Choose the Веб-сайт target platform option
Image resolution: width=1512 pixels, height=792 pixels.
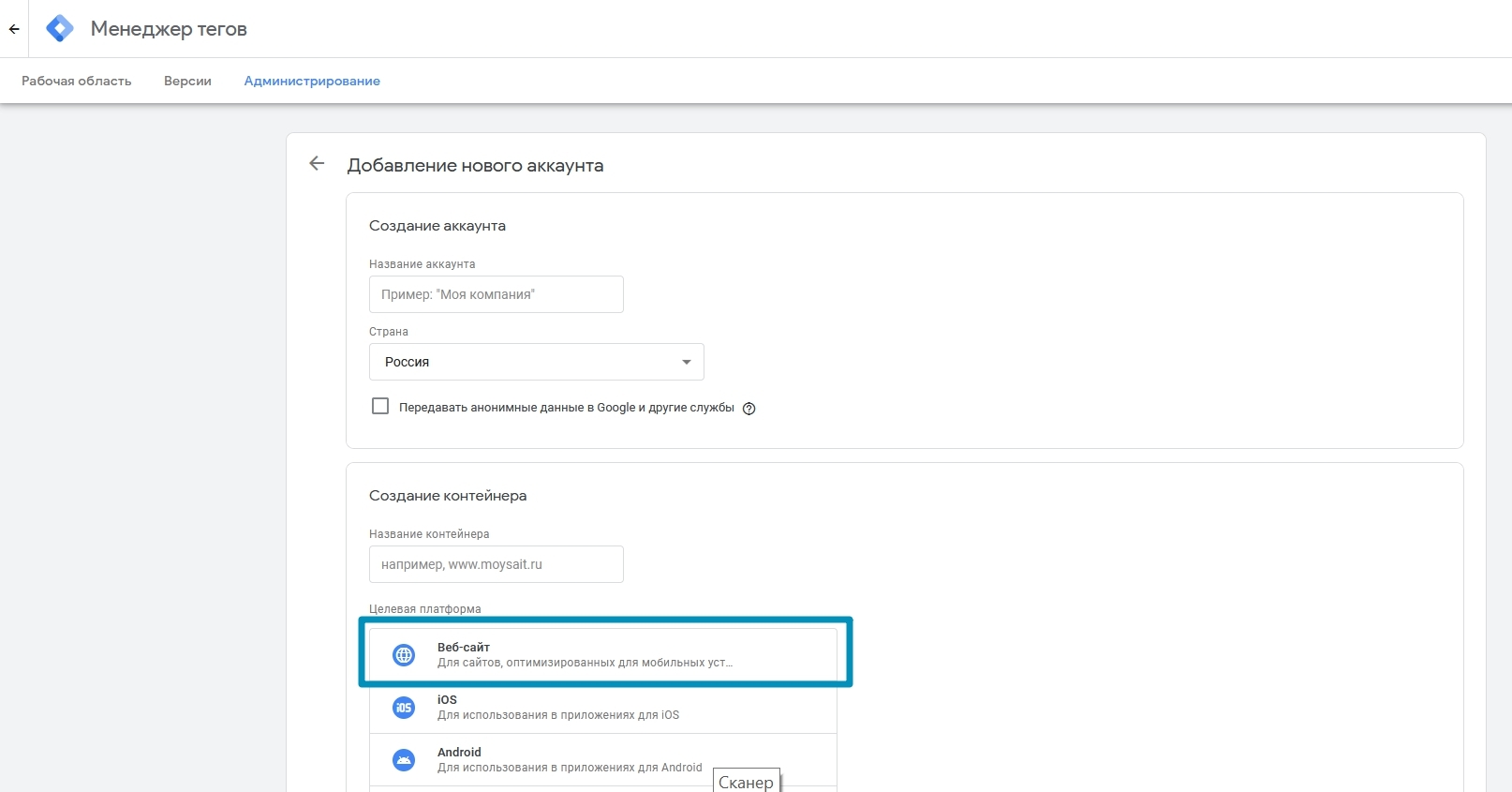[x=603, y=654]
